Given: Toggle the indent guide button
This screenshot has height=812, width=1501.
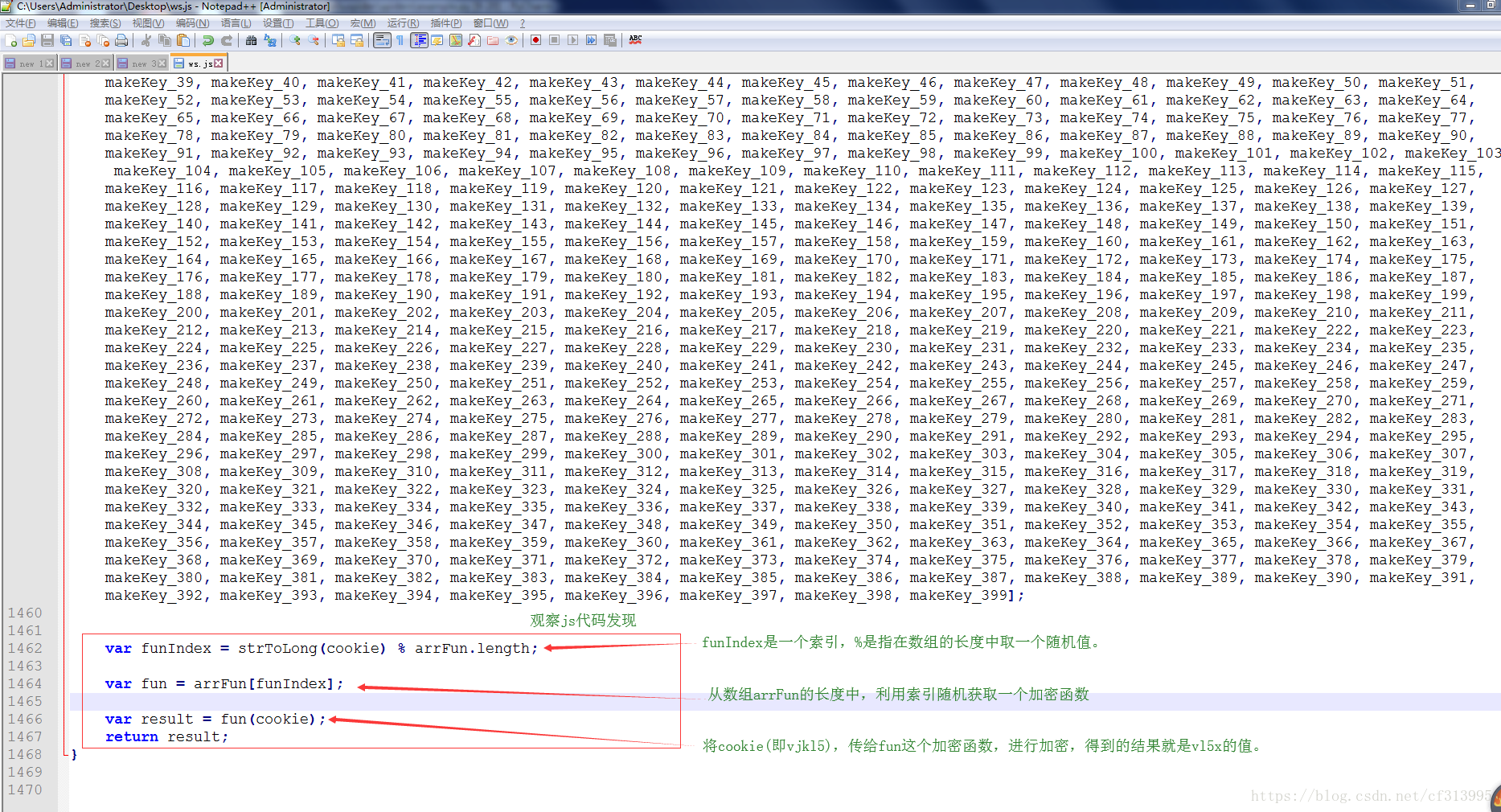Looking at the screenshot, I should (x=419, y=40).
